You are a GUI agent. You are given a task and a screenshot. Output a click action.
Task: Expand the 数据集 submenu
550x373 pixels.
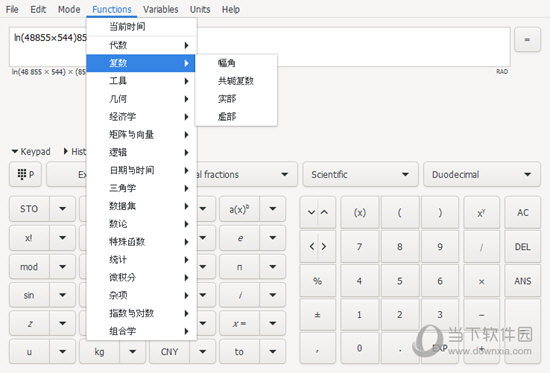point(141,206)
